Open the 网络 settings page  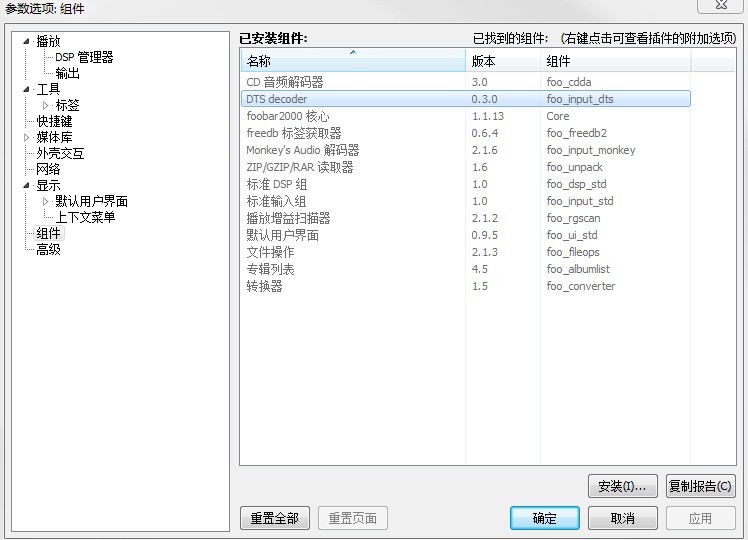(x=48, y=169)
